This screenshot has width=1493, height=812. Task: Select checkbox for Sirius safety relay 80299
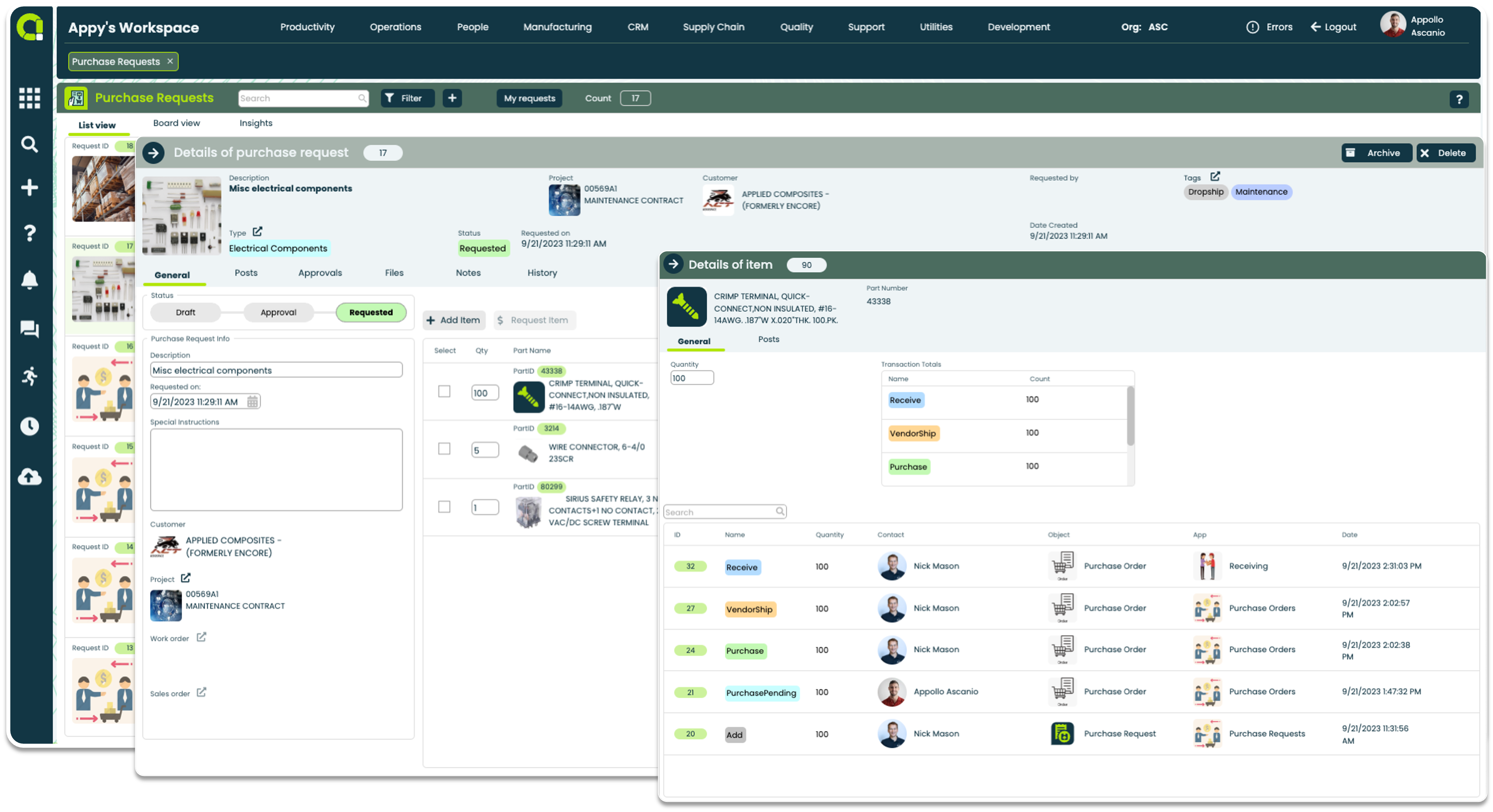tap(444, 507)
